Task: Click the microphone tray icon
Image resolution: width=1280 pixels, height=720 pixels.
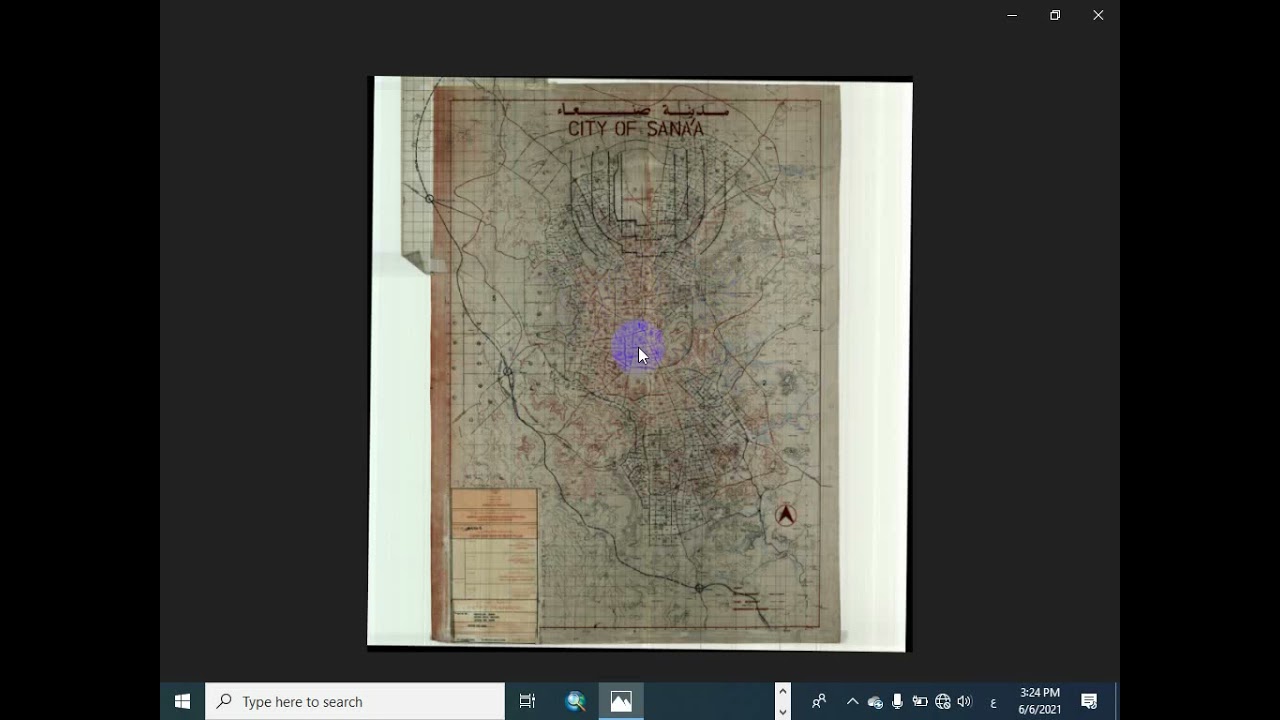Action: click(x=897, y=702)
